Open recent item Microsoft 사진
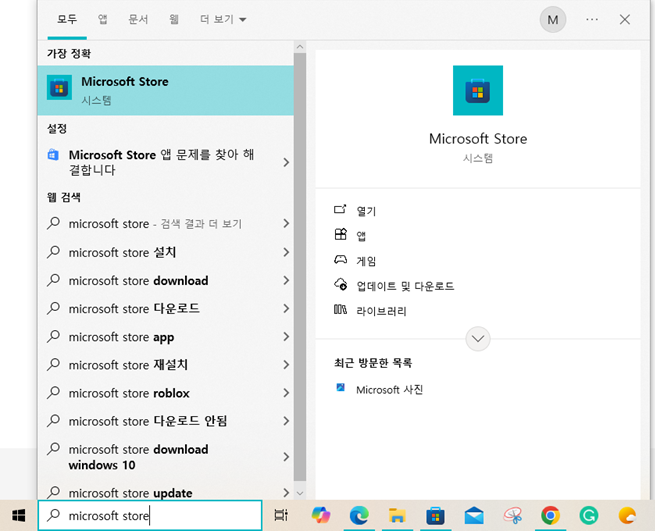The image size is (655, 531). (x=389, y=390)
